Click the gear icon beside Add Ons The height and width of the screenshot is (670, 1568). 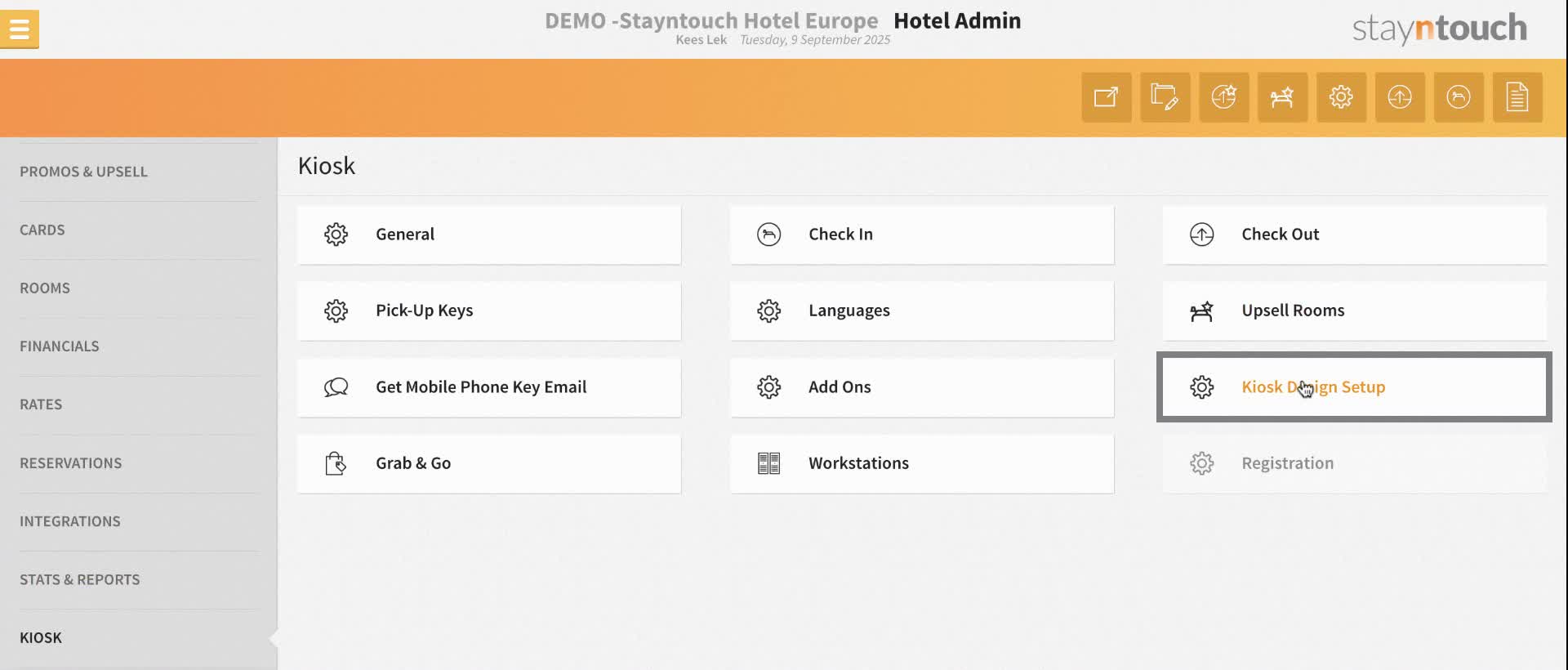tap(768, 387)
